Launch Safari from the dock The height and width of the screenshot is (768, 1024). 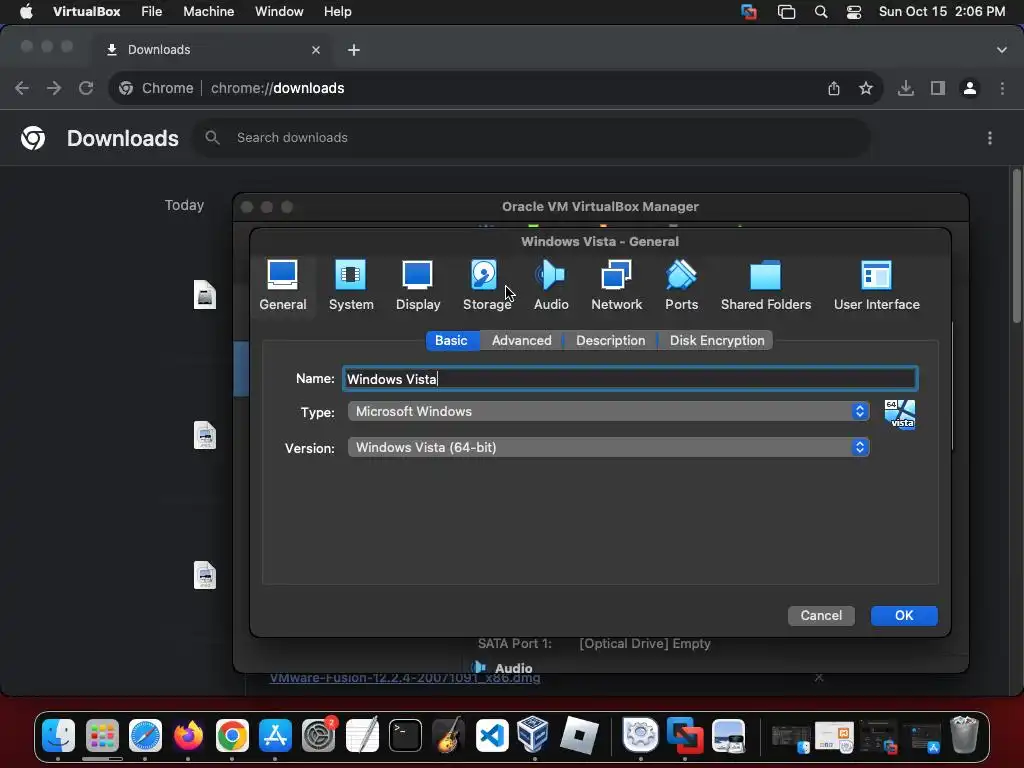[145, 735]
